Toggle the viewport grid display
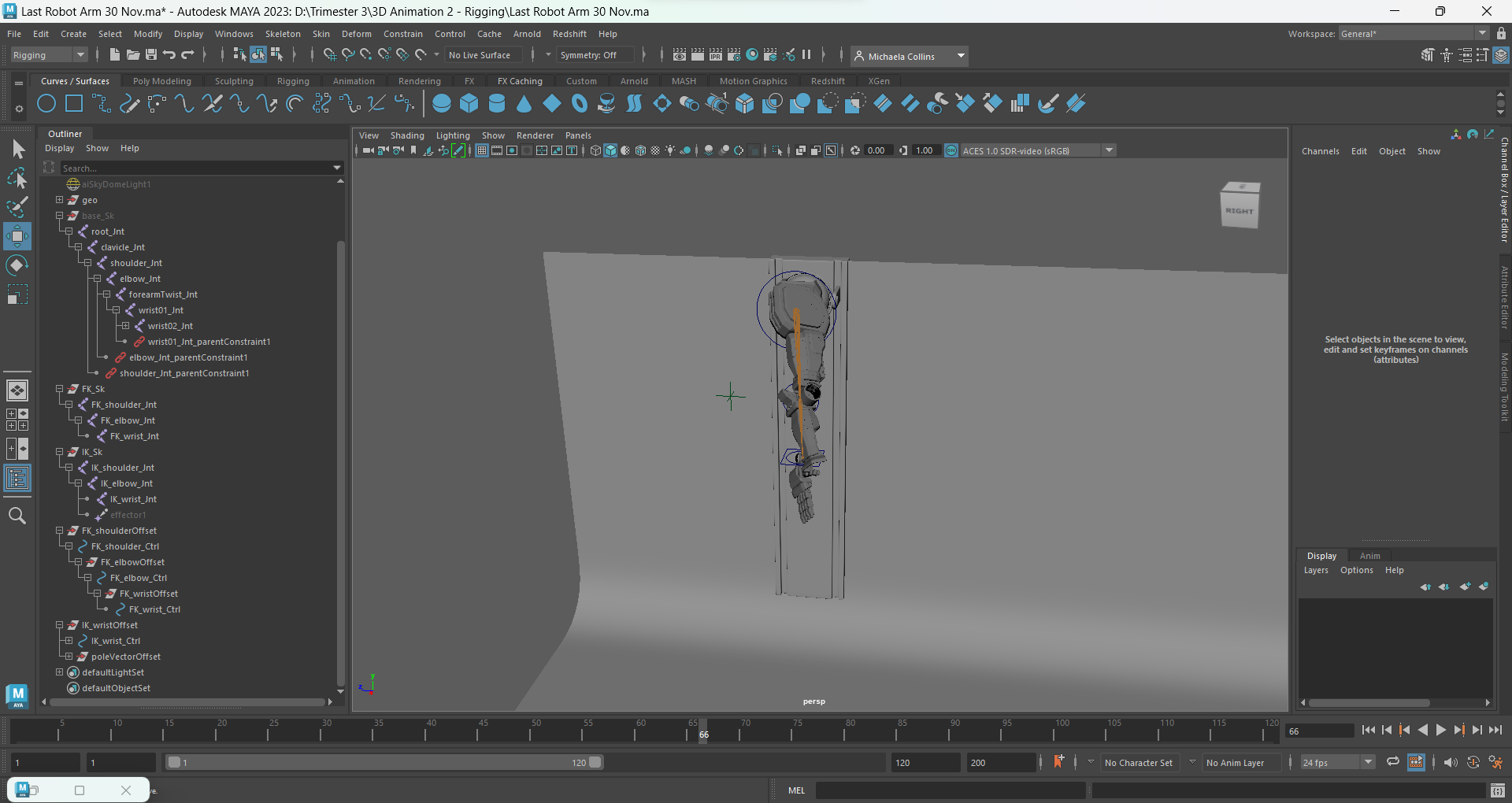This screenshot has height=803, width=1512. coord(482,150)
